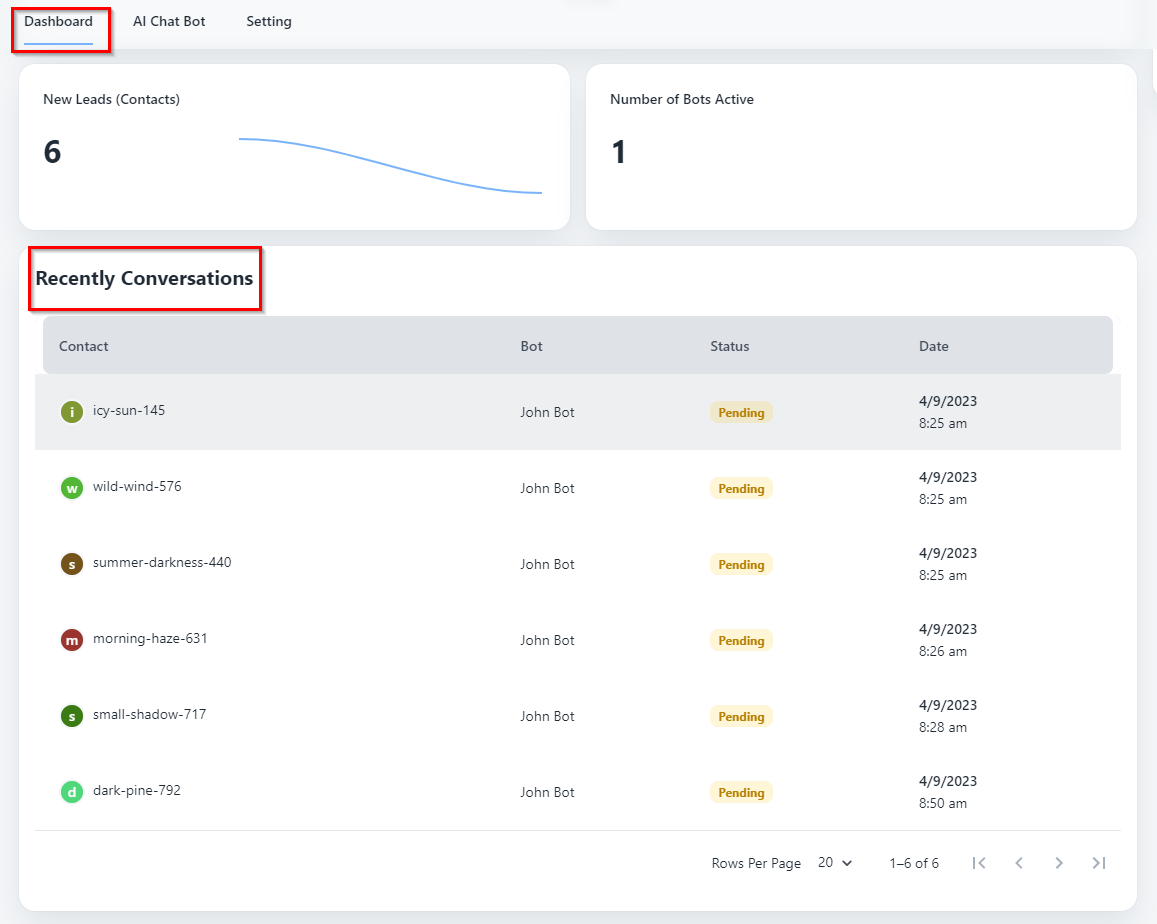Jump to the last page of results
This screenshot has height=924, width=1157.
tap(1099, 863)
